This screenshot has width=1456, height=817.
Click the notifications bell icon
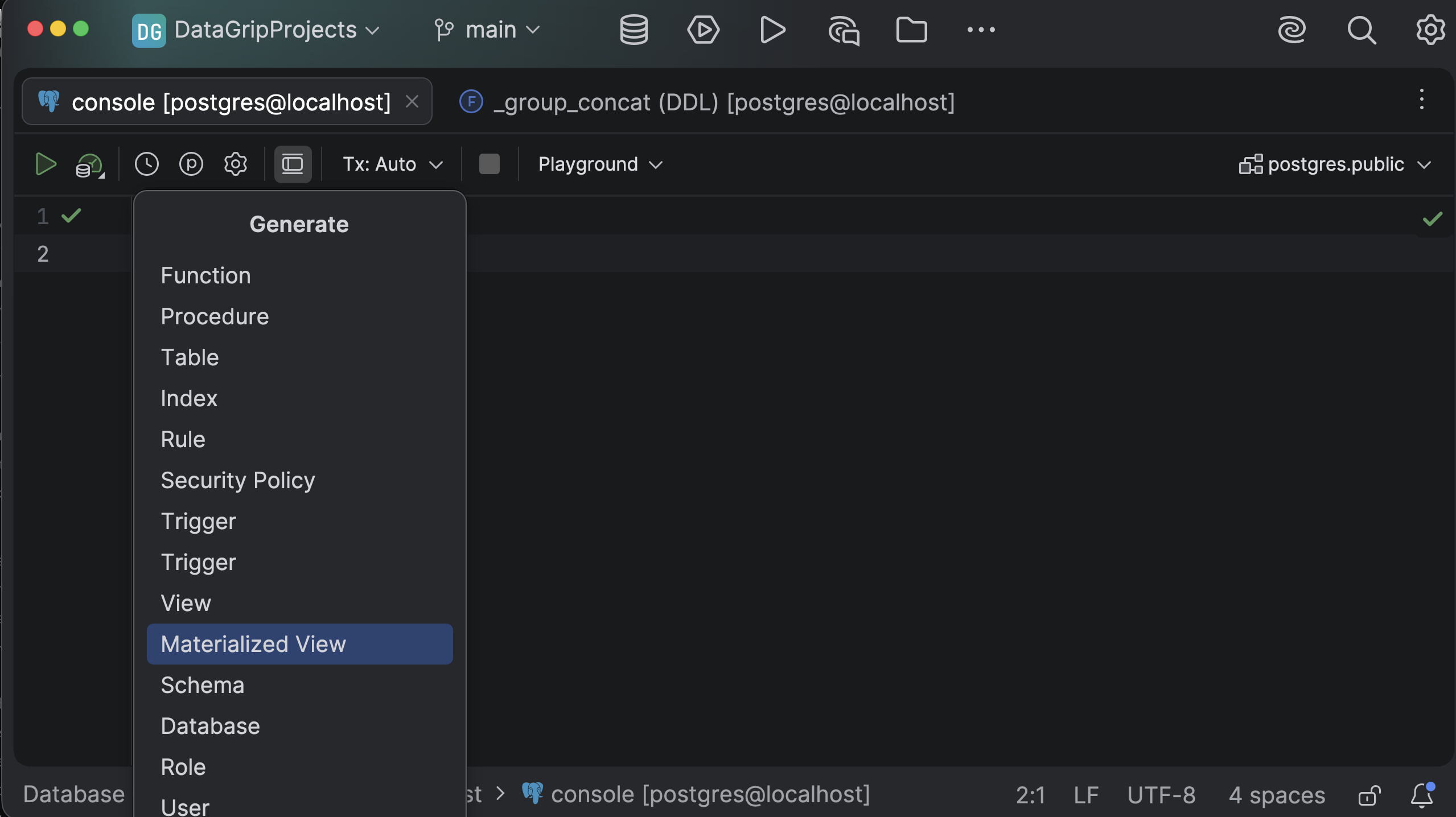[x=1421, y=795]
